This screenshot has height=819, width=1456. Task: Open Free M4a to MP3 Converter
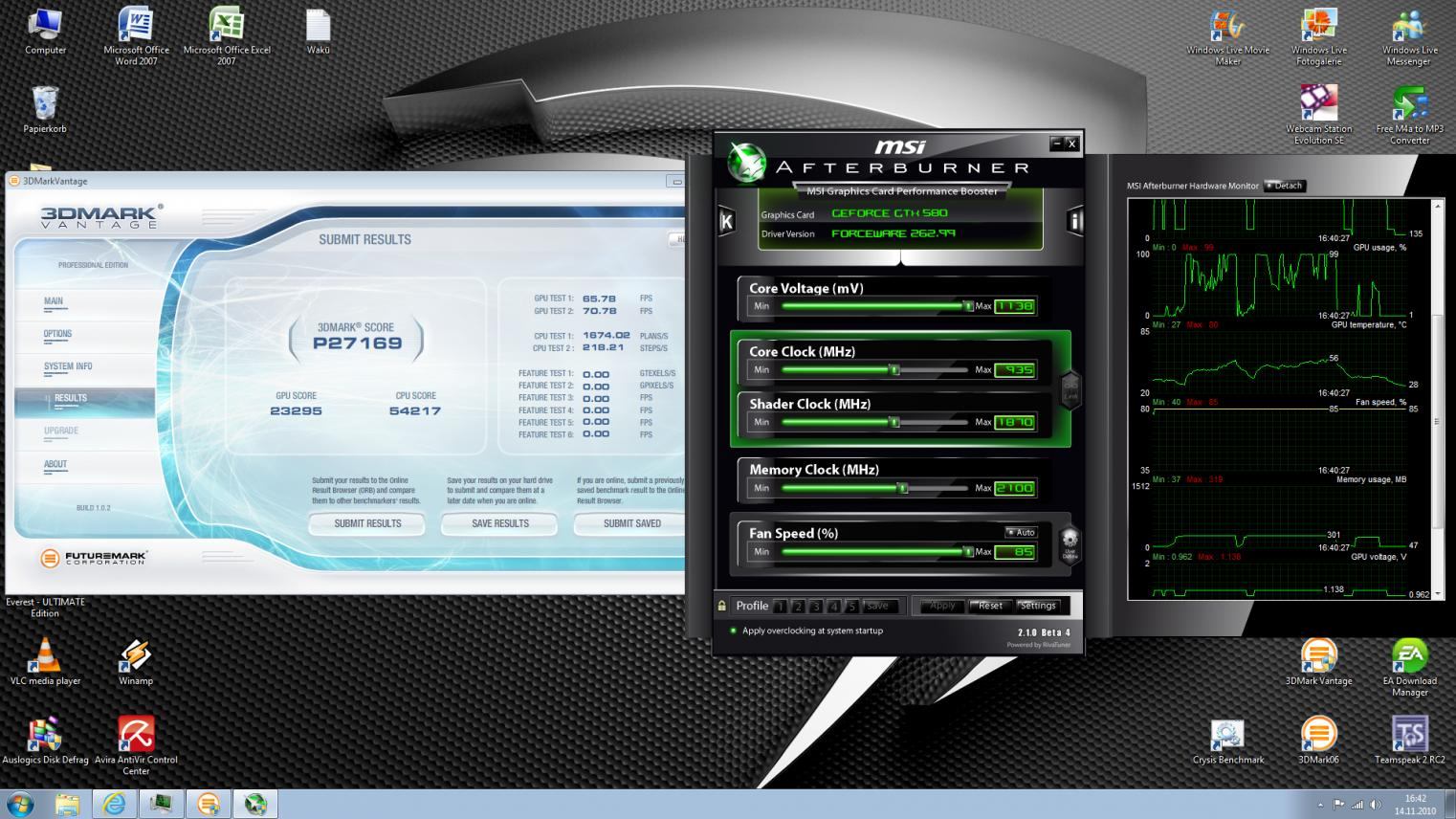[x=1409, y=115]
